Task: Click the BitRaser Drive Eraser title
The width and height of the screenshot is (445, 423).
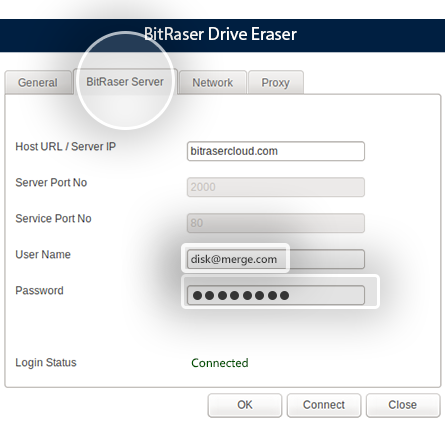Action: coord(220,34)
